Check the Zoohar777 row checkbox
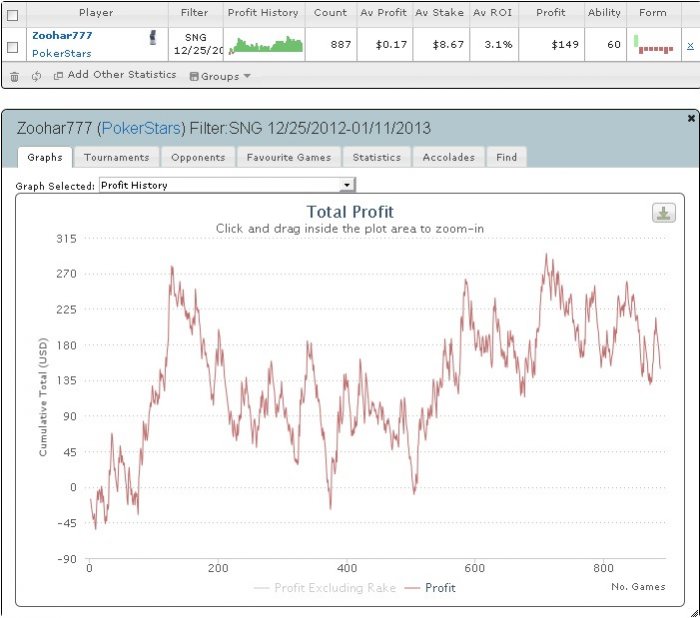This screenshot has height=618, width=700. click(x=12, y=46)
